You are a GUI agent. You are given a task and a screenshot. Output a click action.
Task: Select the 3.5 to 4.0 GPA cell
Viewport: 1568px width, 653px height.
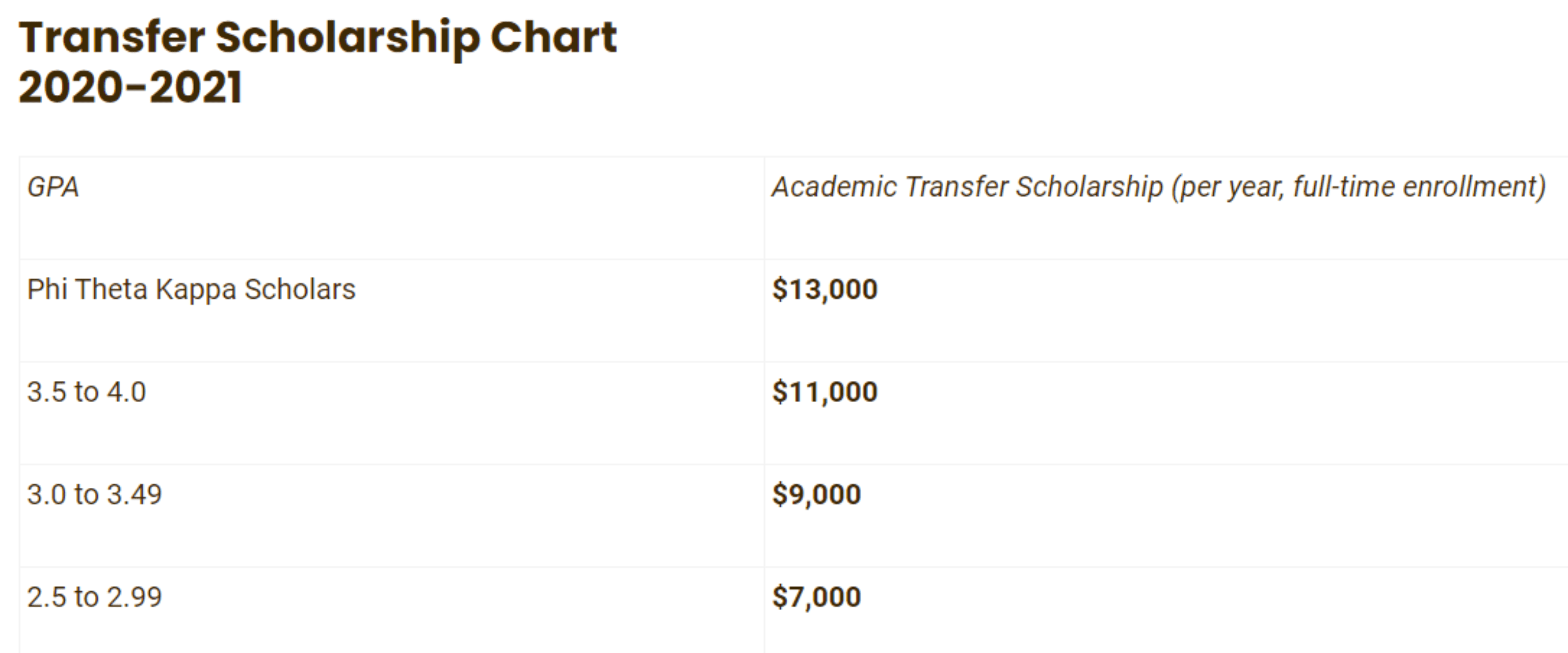[86, 392]
